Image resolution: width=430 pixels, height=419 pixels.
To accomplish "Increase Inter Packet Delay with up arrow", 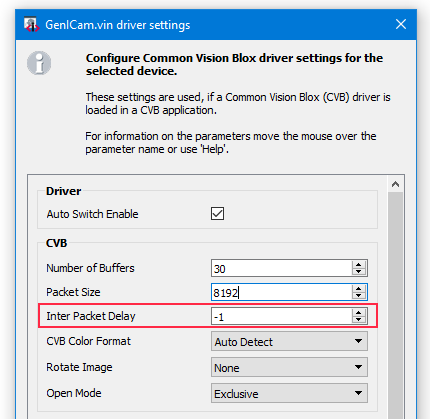I will (x=359, y=313).
